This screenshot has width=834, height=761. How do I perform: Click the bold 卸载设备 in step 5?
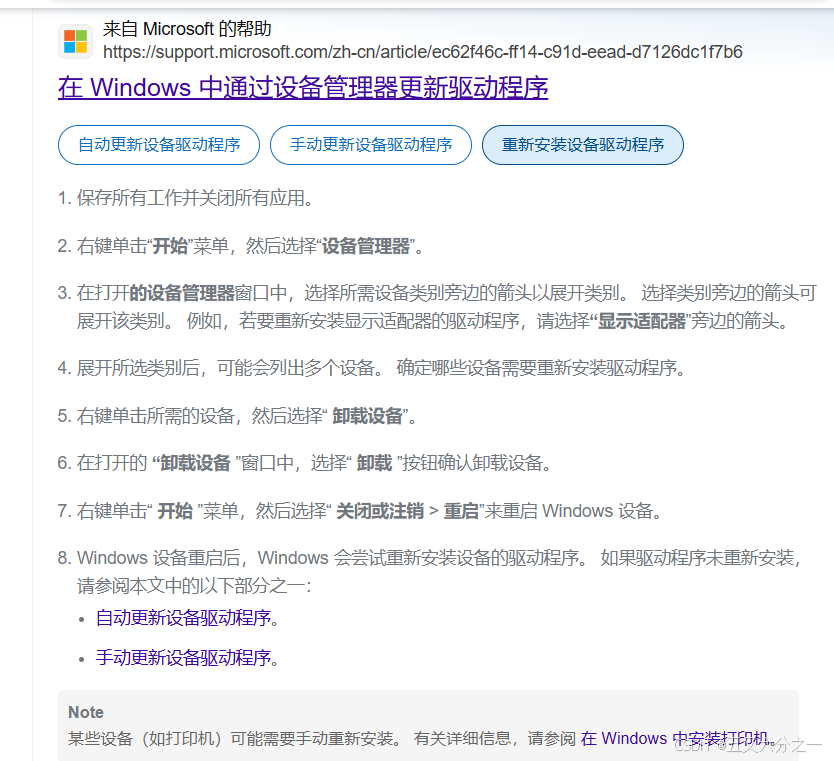click(368, 416)
